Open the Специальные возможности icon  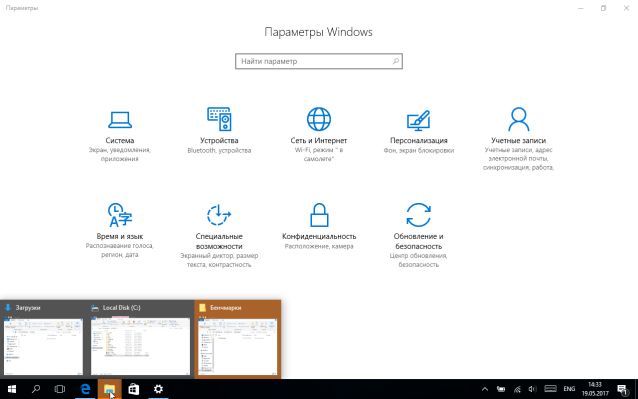tap(219, 215)
